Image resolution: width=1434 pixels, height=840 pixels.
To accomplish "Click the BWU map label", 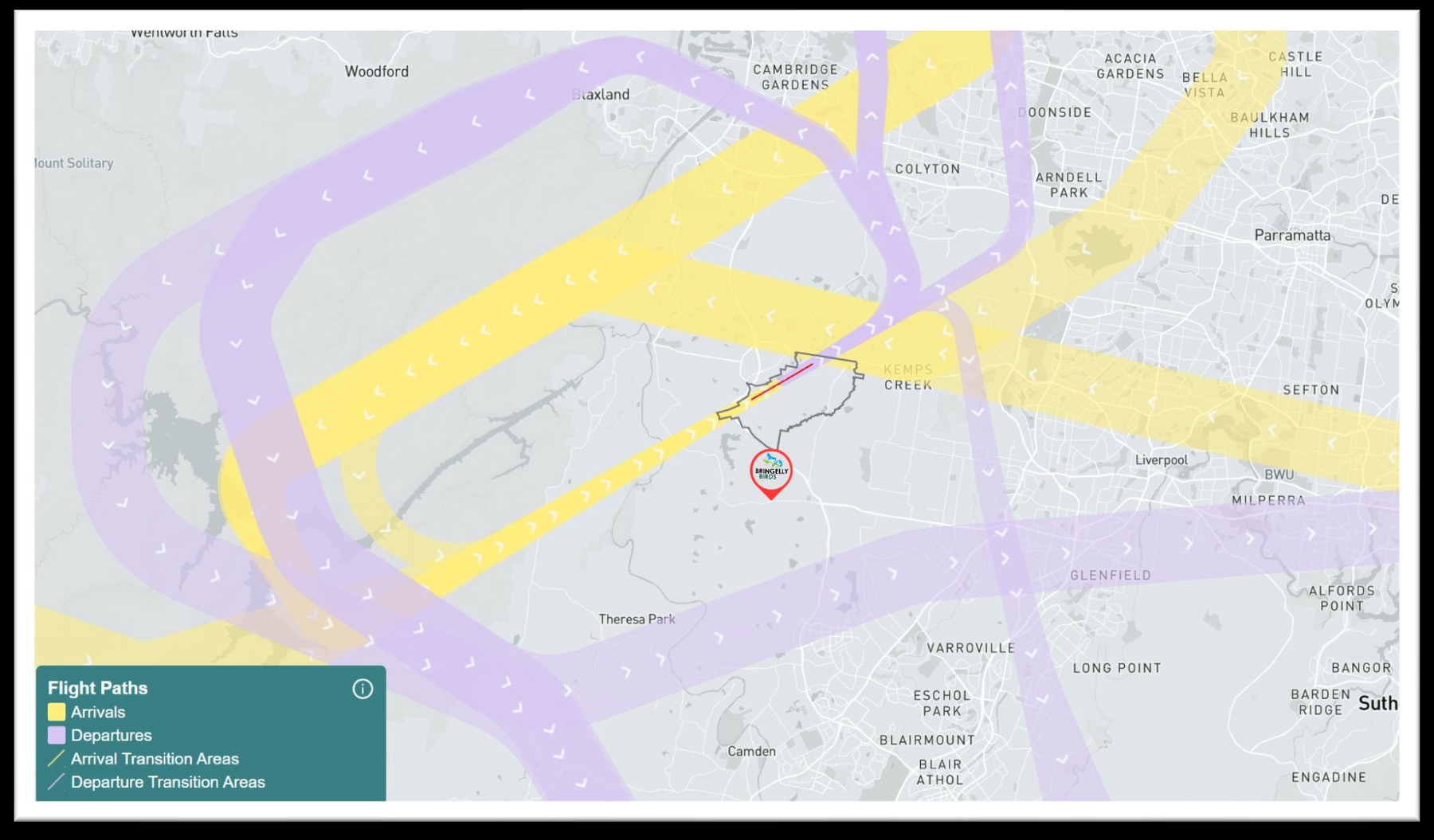I will coord(1279,474).
